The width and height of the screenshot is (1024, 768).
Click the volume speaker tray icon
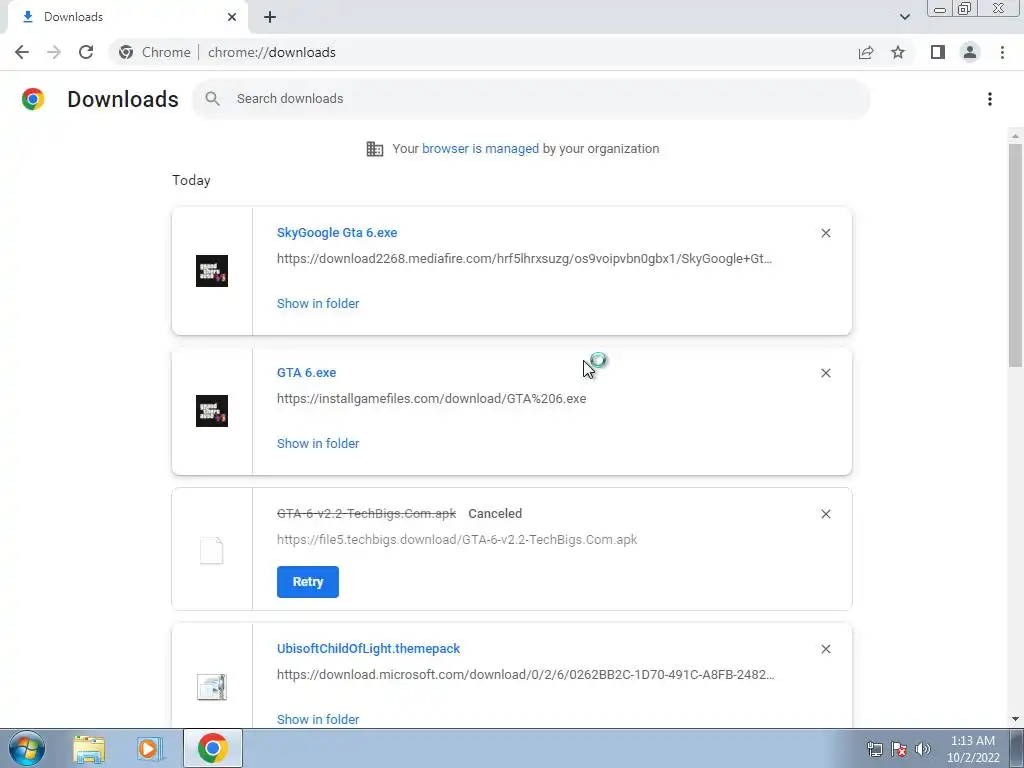tap(923, 749)
